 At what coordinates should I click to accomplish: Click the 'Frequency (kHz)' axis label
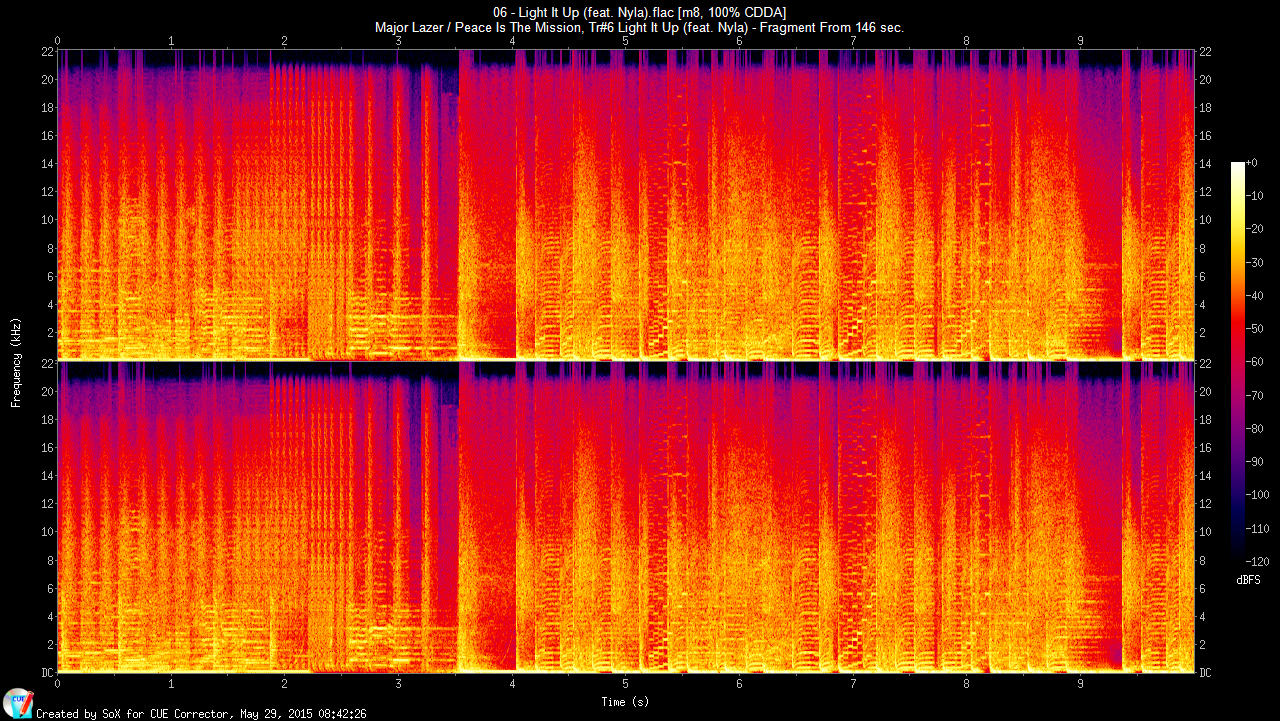pyautogui.click(x=16, y=360)
